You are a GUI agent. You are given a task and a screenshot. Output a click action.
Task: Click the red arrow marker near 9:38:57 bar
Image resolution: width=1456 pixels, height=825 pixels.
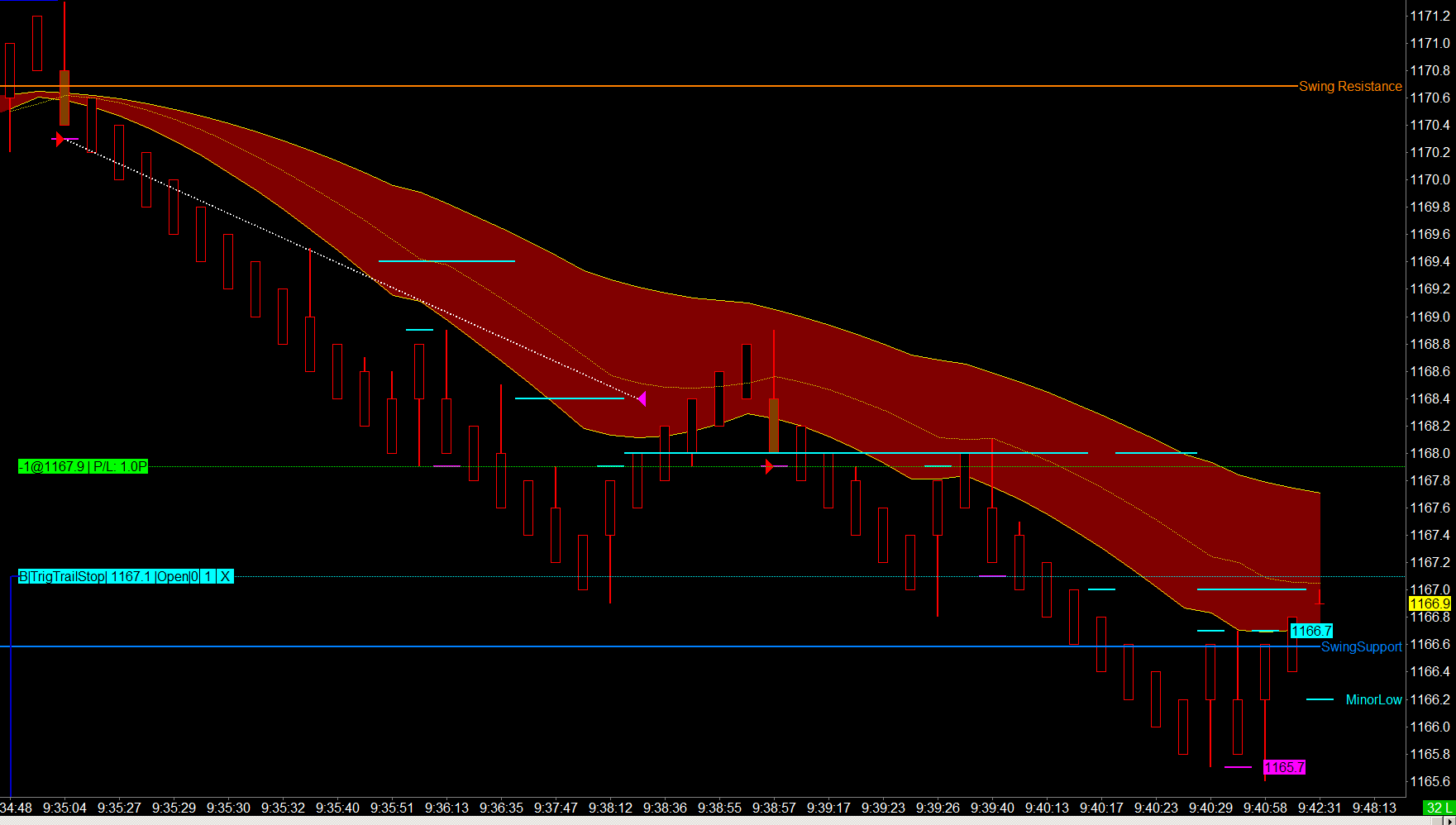click(769, 467)
